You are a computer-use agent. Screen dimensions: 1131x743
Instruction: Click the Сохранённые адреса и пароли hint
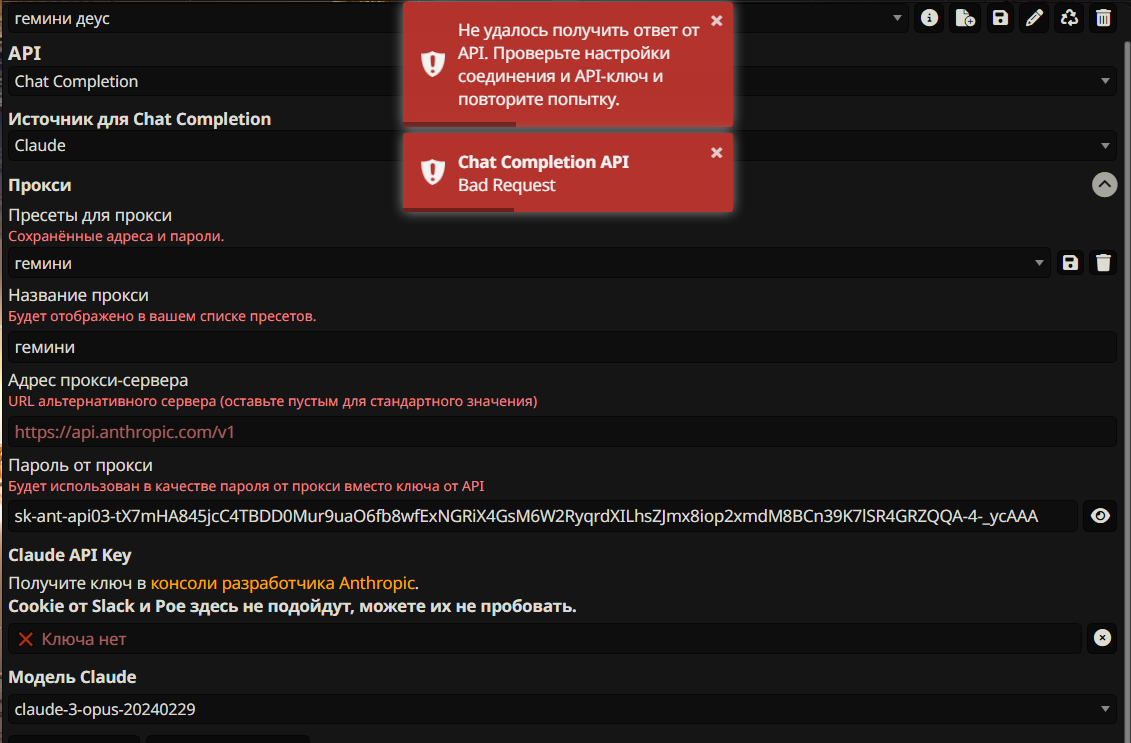tap(116, 237)
